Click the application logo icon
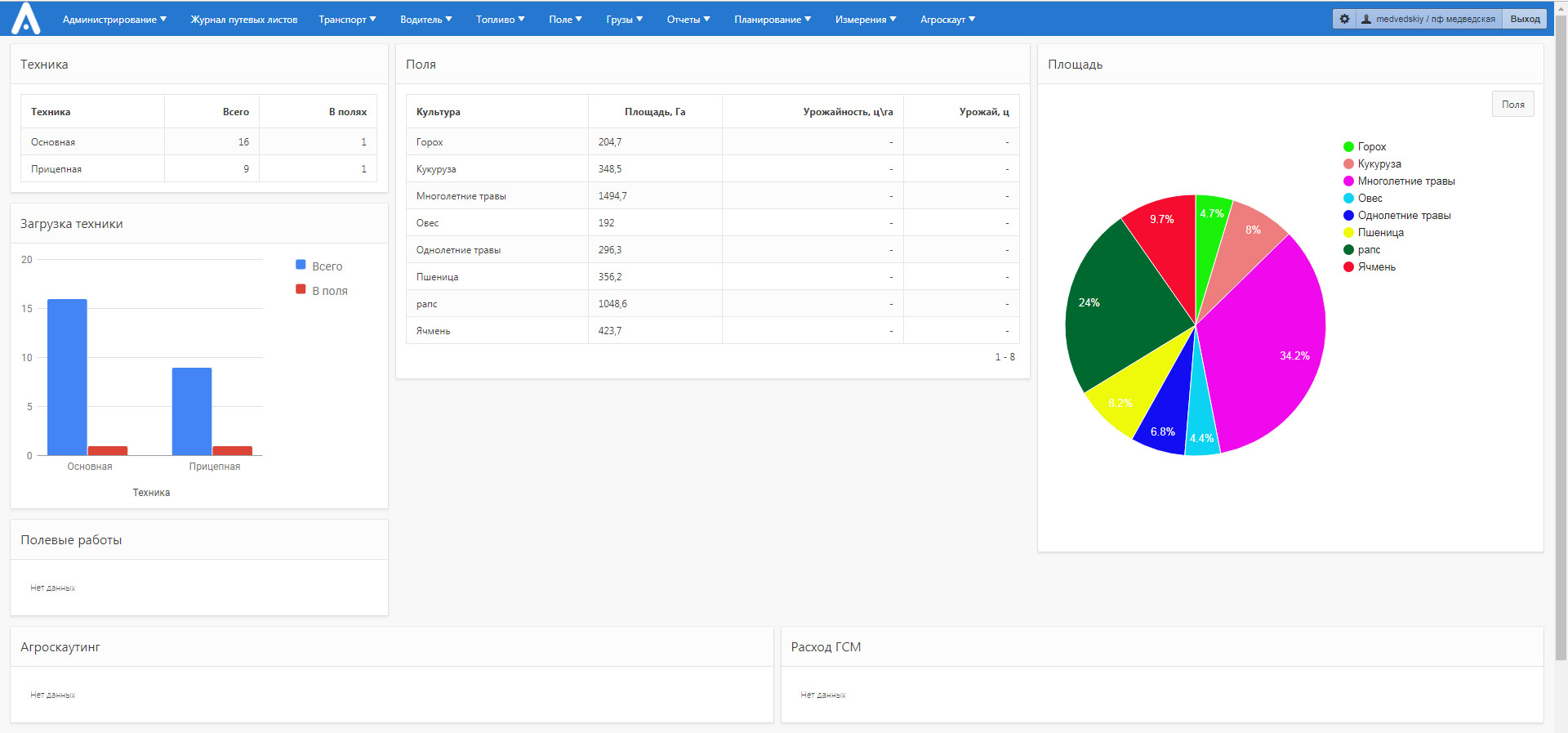Viewport: 1568px width, 733px height. click(x=26, y=18)
